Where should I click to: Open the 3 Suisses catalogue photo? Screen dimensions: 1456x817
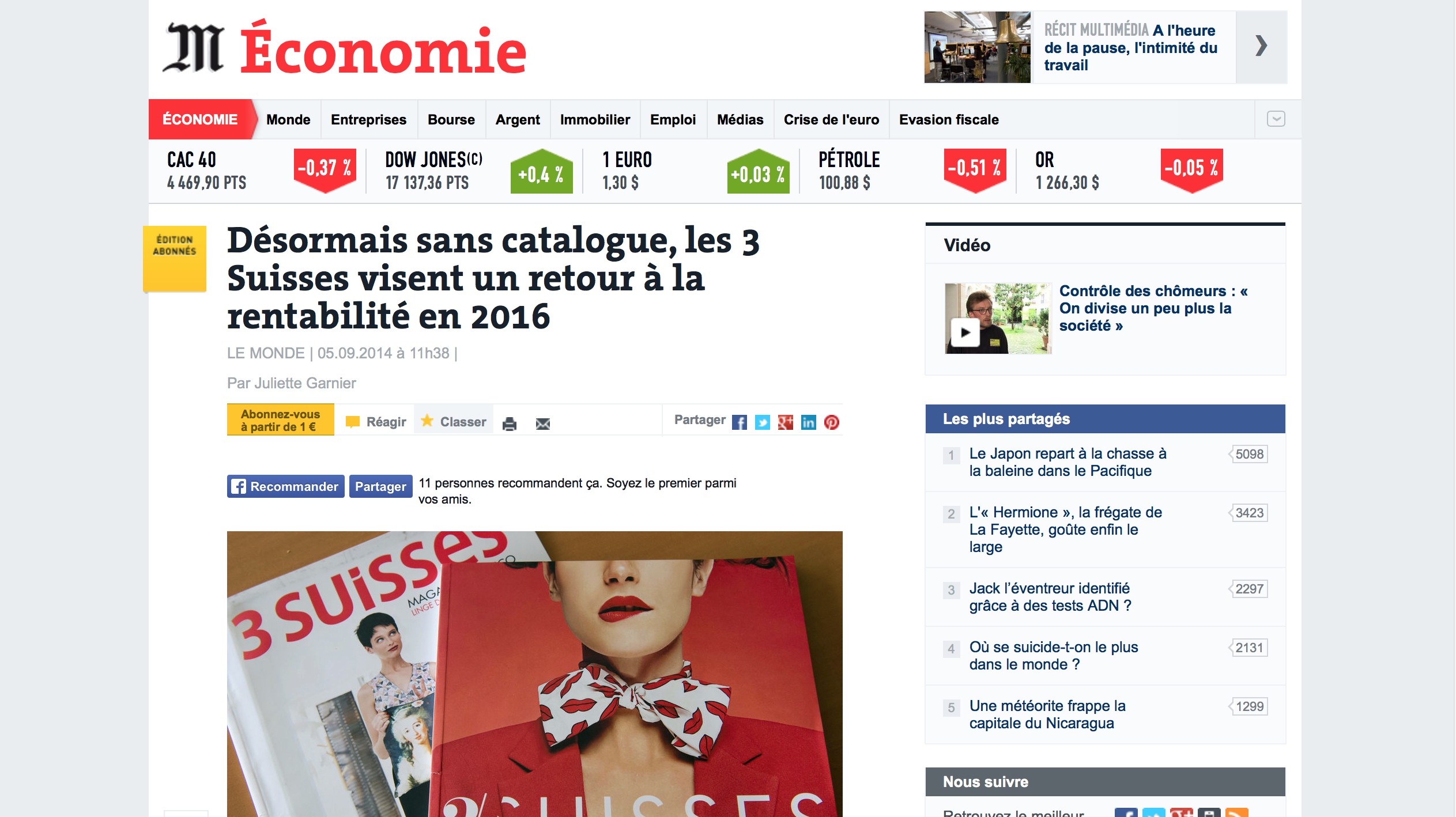[x=535, y=674]
